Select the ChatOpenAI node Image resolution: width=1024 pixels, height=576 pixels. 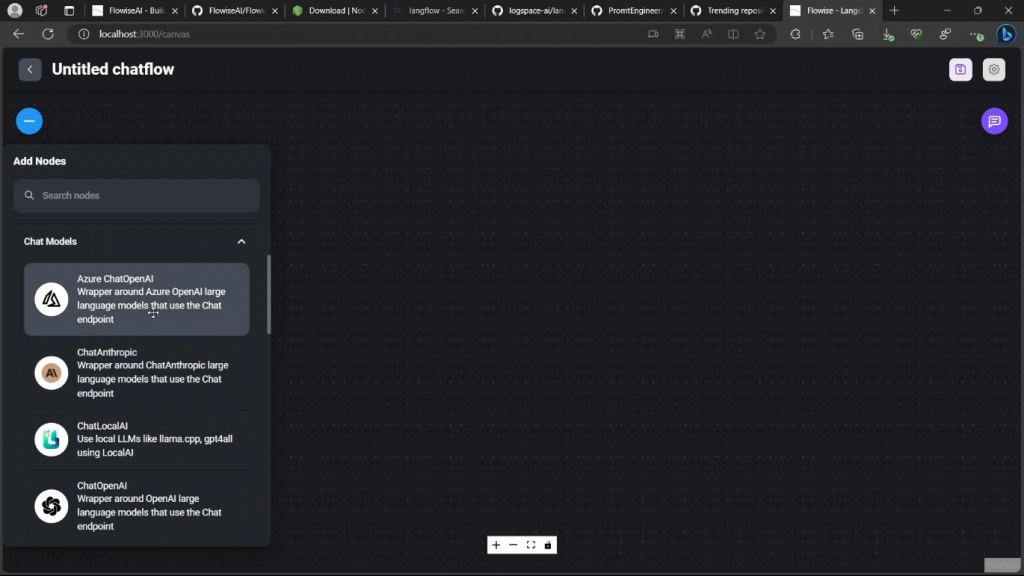(136, 506)
